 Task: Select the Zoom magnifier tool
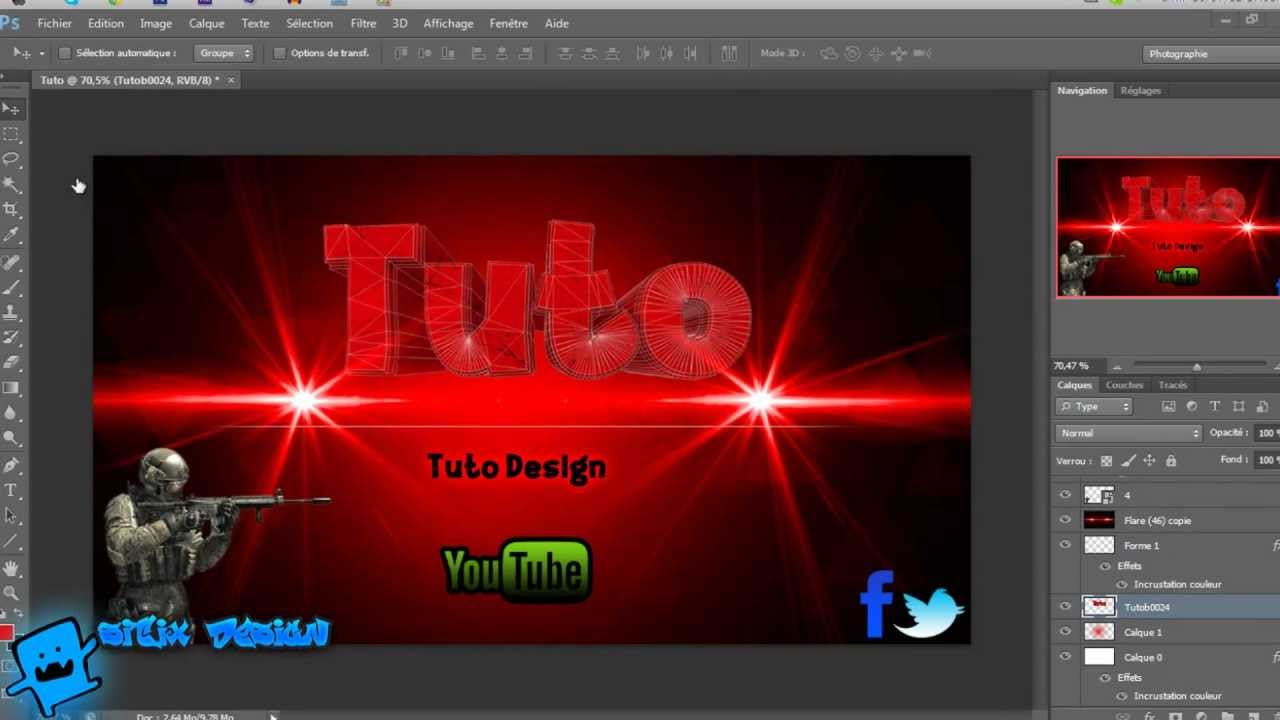[11, 593]
